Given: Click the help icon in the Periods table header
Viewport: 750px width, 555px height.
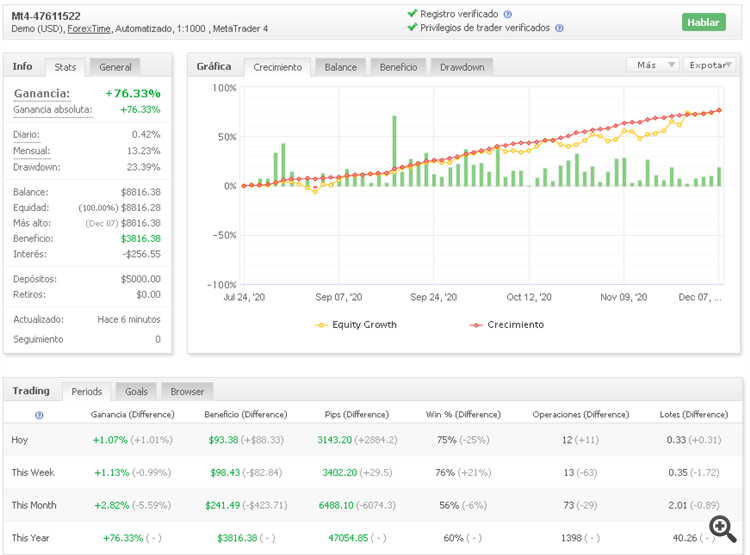Looking at the screenshot, I should pos(39,415).
